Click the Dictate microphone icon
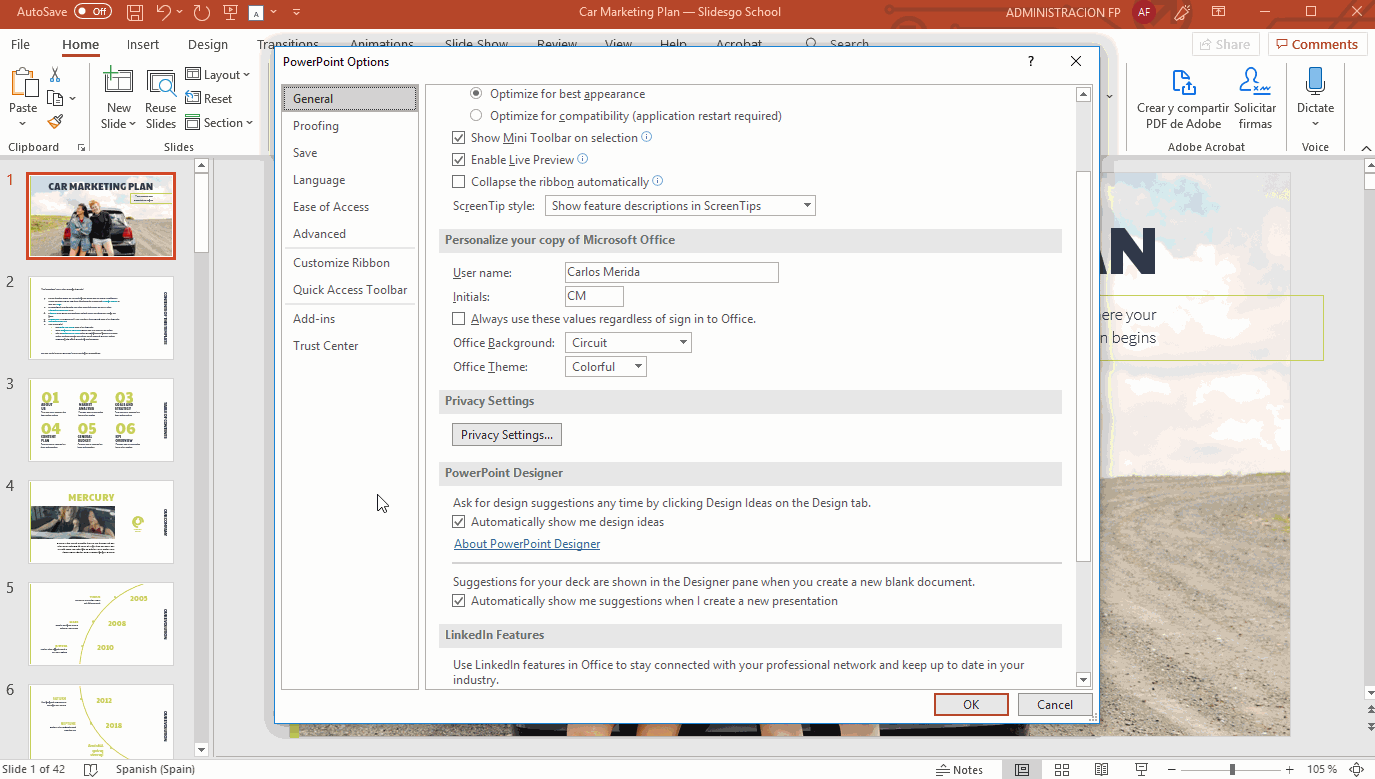Screen dimensions: 1375x779 coord(1315,83)
